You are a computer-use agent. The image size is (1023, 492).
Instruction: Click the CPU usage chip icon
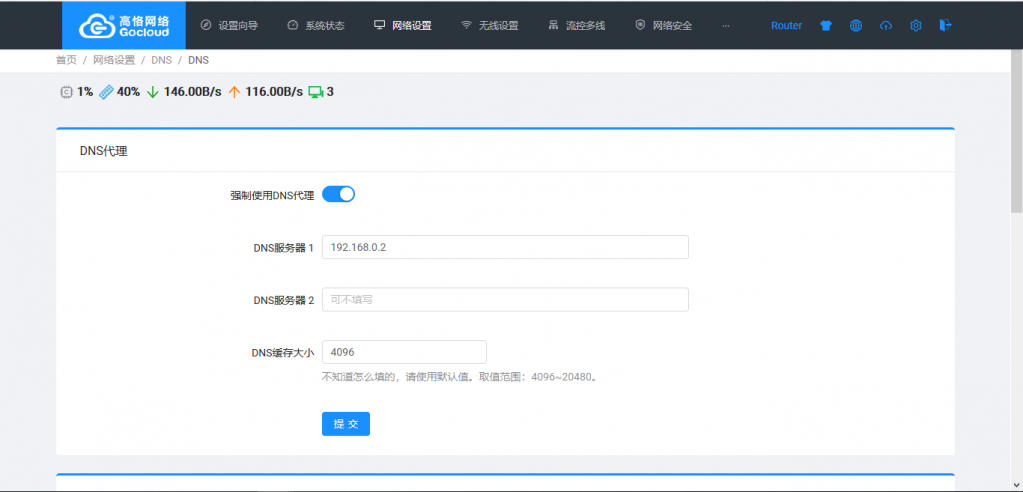coord(66,92)
